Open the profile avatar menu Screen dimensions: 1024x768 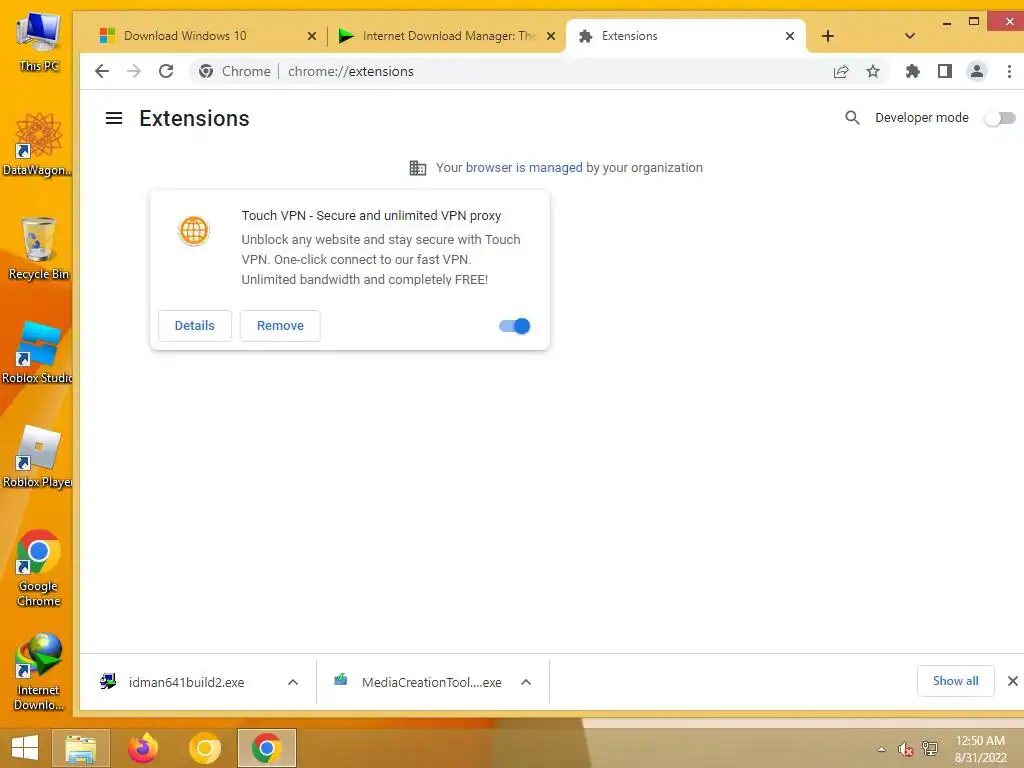pyautogui.click(x=977, y=71)
